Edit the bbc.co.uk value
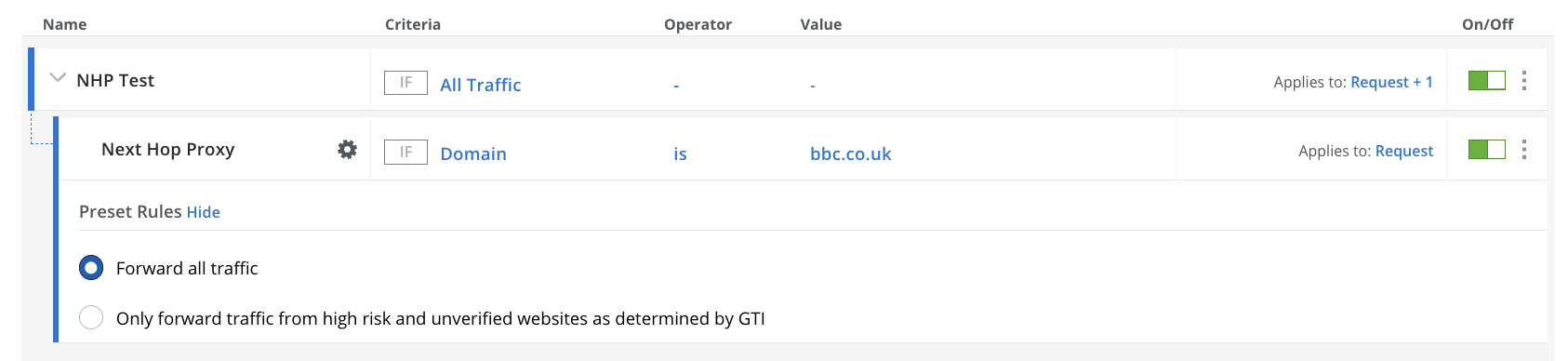 [x=850, y=154]
